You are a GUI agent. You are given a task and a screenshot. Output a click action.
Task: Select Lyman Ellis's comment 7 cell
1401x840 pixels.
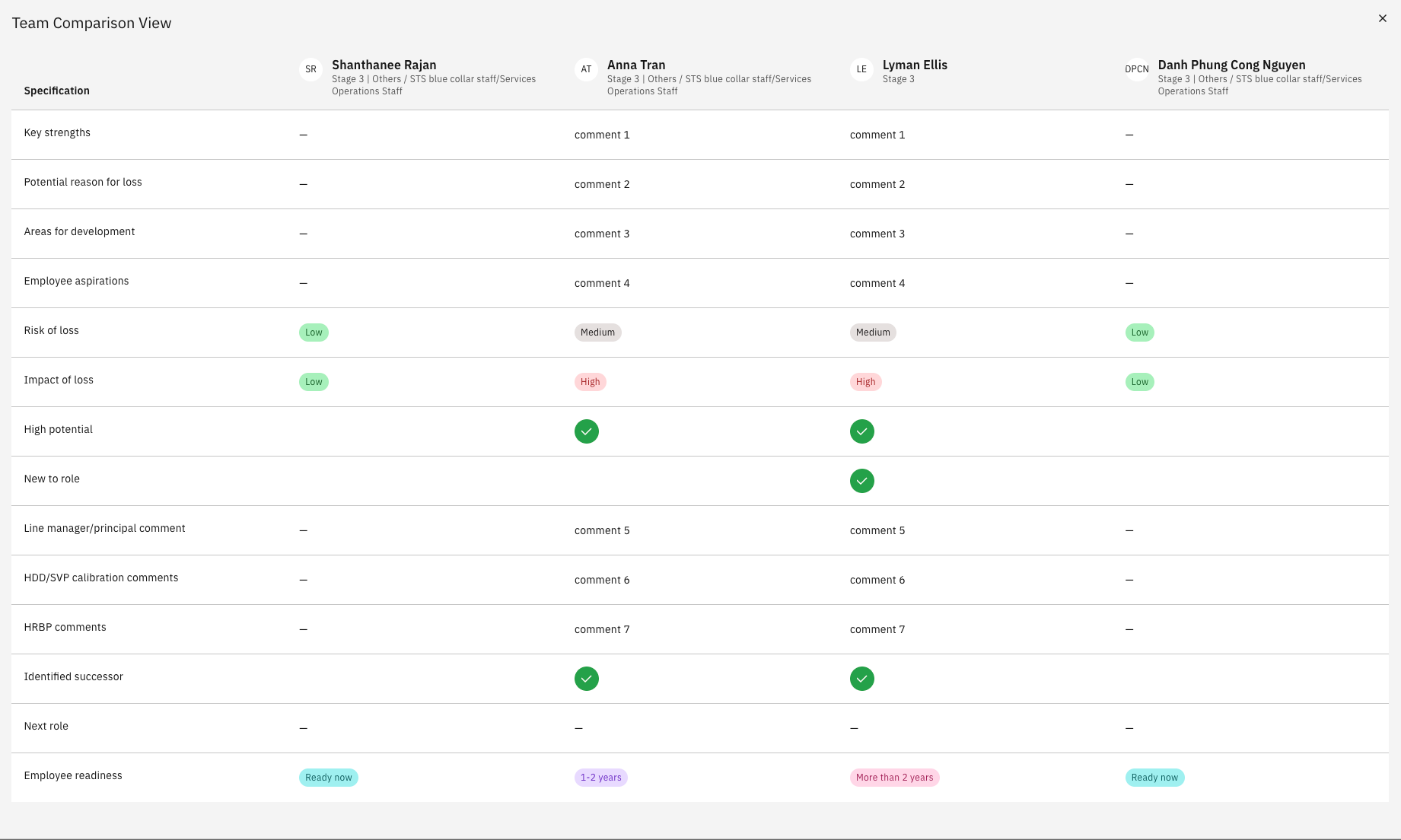pyautogui.click(x=877, y=629)
